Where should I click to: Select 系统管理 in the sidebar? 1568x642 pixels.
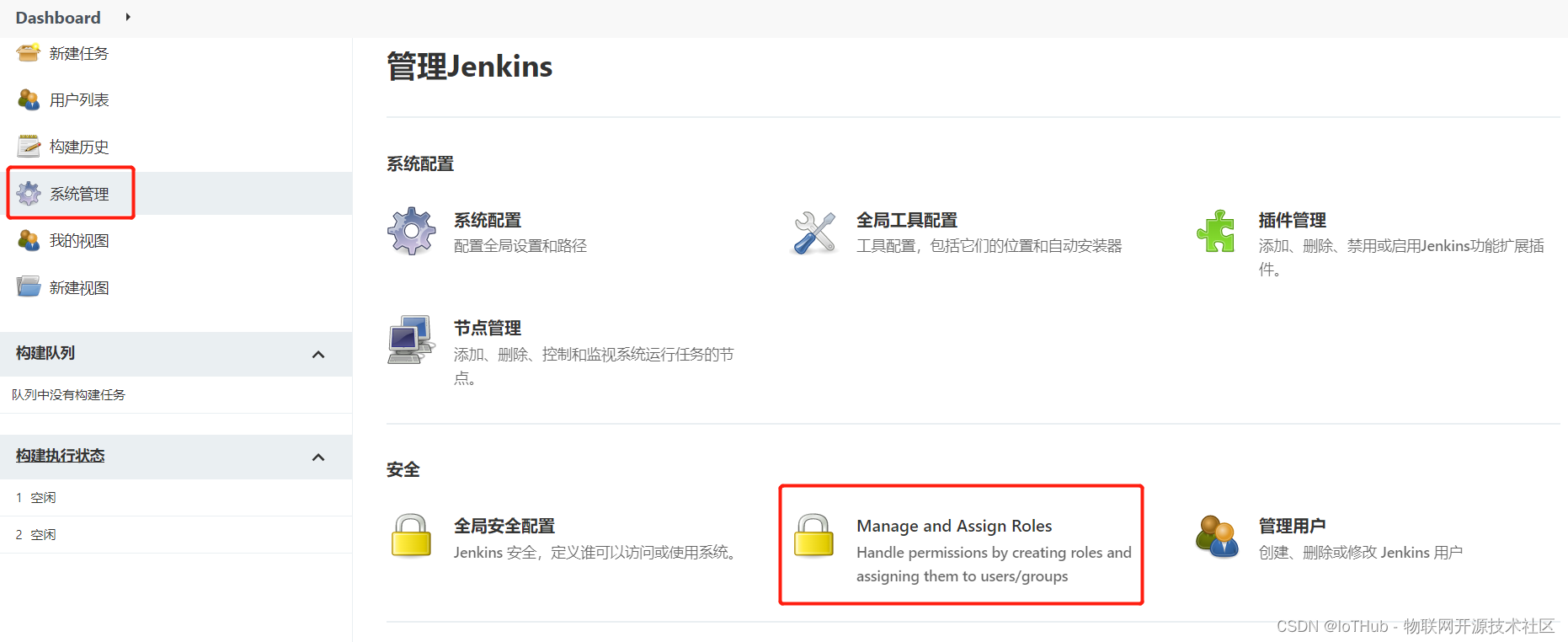tap(79, 194)
